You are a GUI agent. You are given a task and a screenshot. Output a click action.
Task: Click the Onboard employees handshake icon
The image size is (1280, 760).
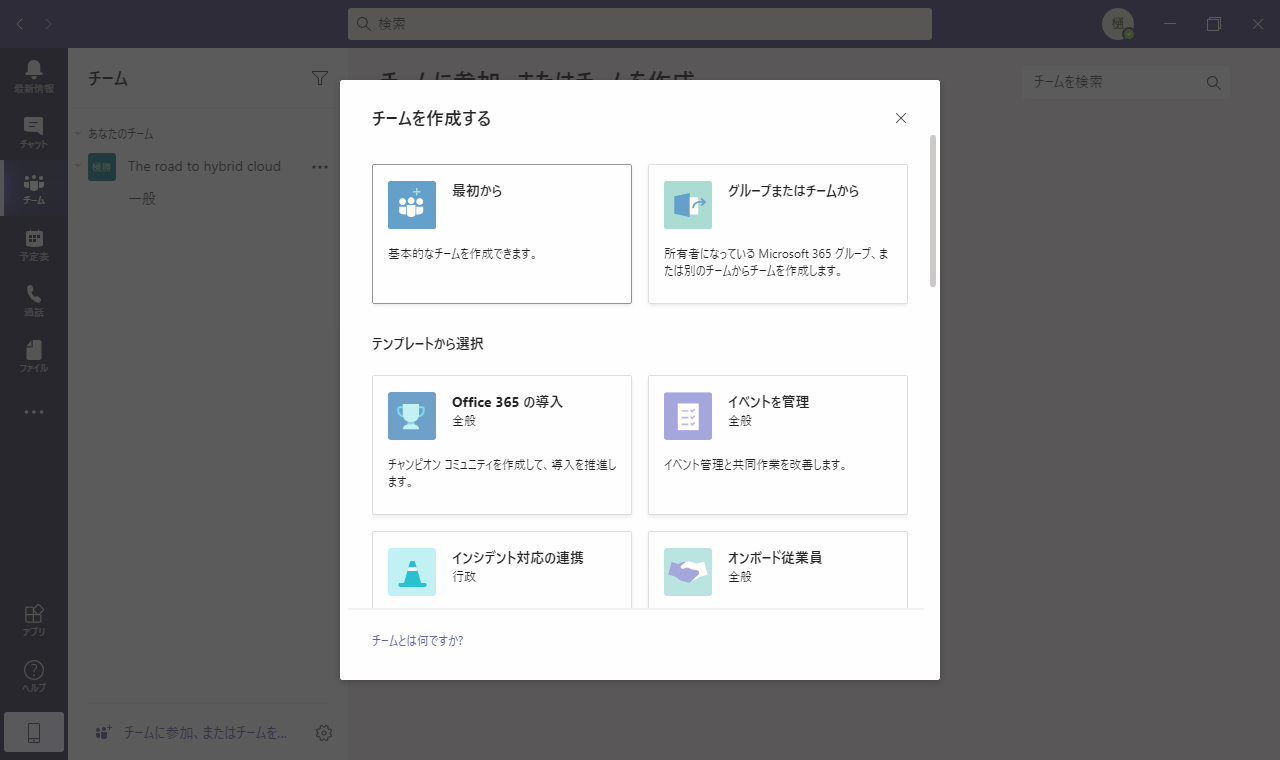[x=688, y=572]
